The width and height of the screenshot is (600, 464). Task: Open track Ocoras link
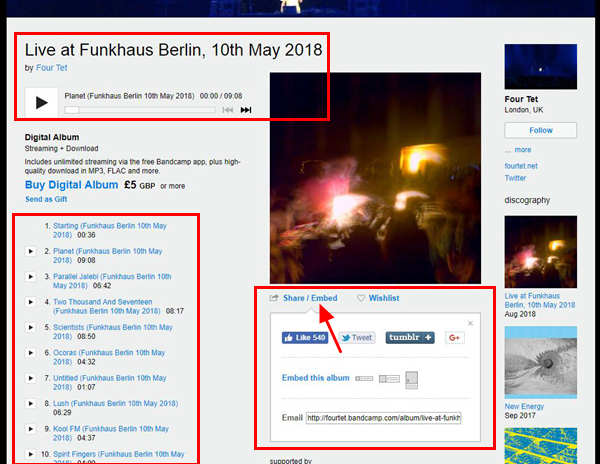coord(109,357)
